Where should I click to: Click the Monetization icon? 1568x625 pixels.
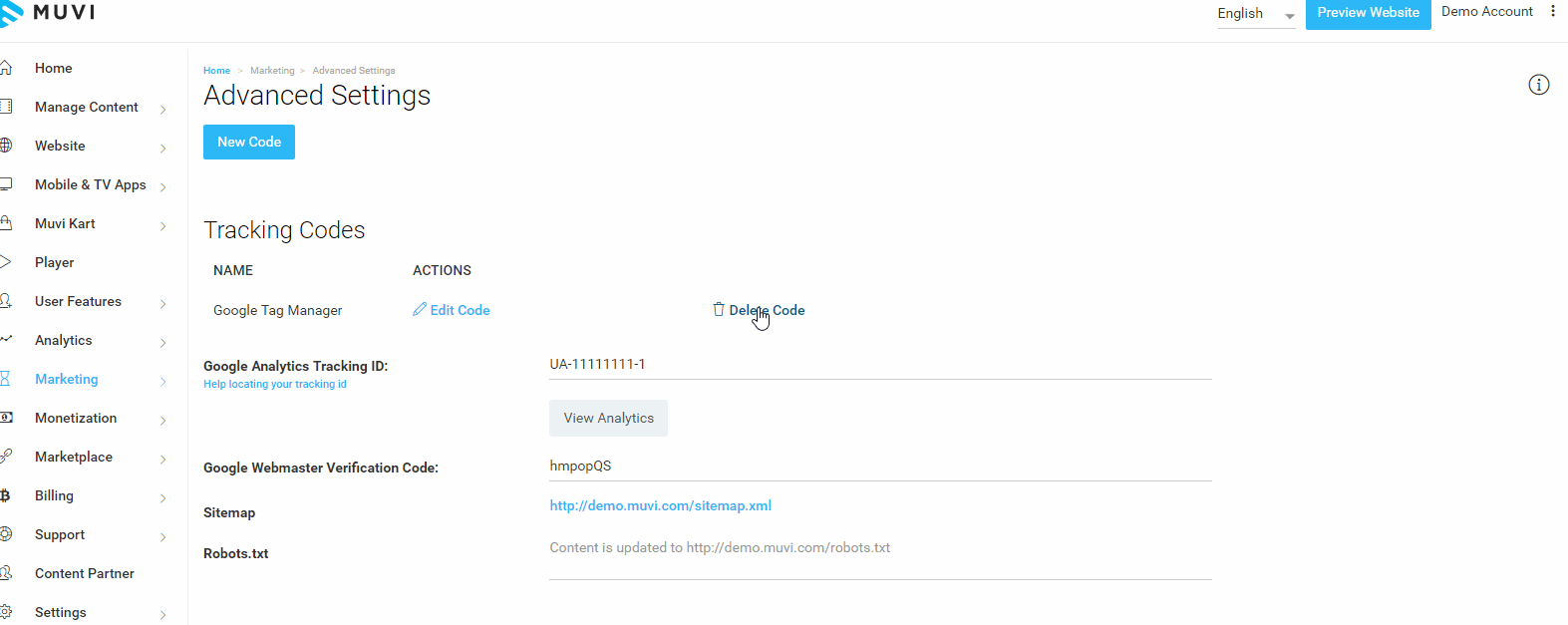pos(6,418)
